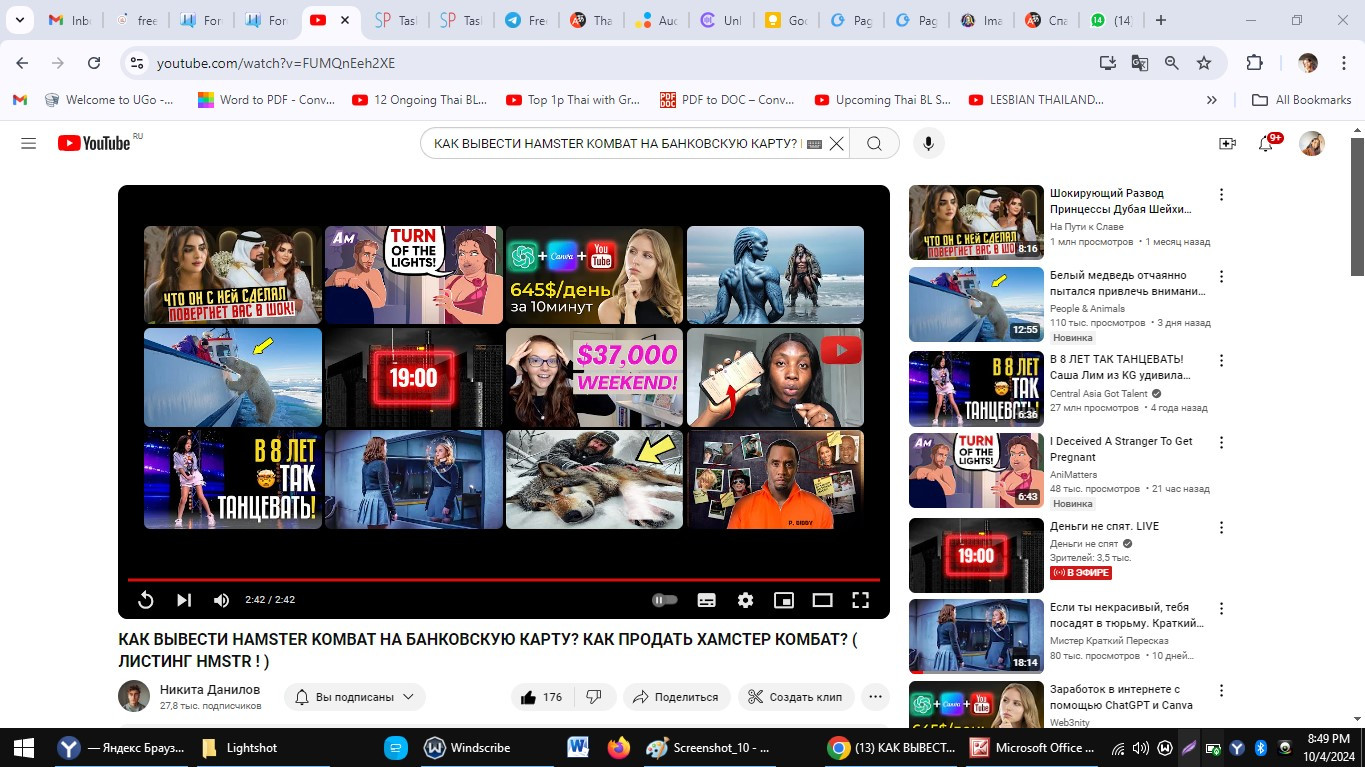Clear the YouTube search query
1365x767 pixels.
[836, 144]
